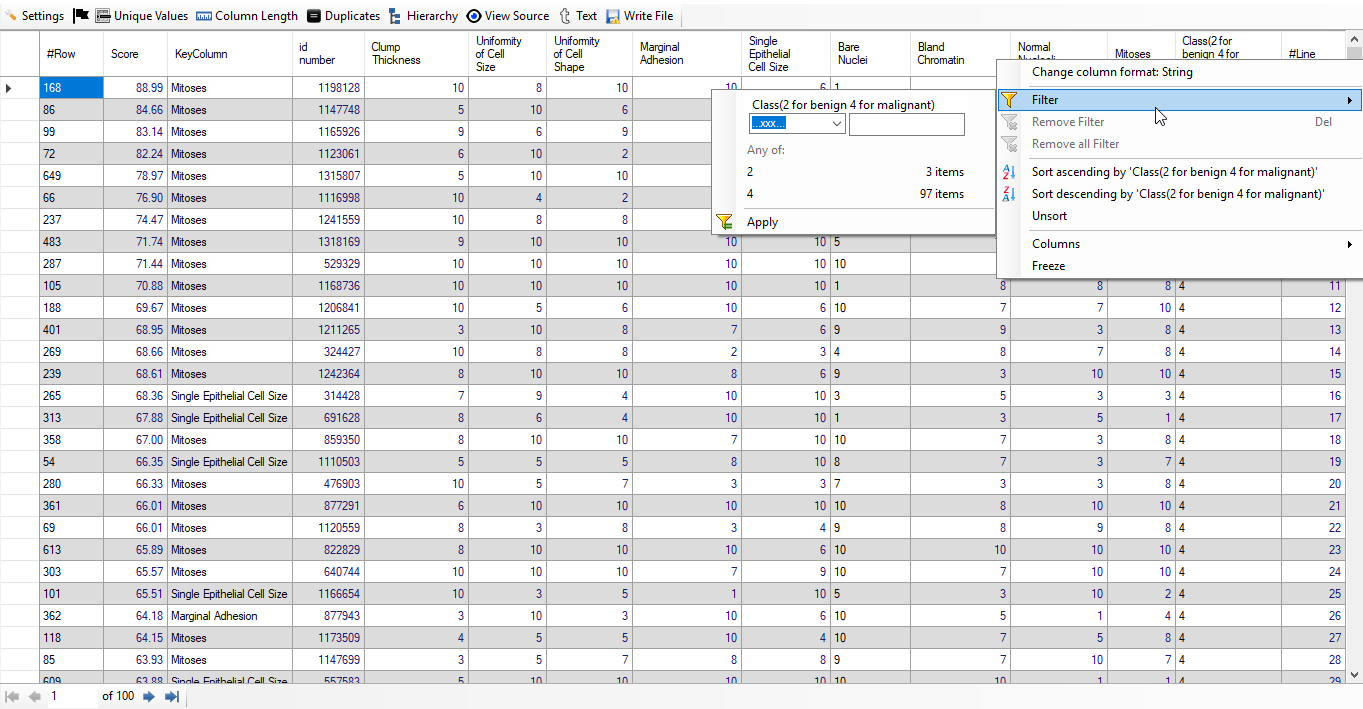Choose Sort descending by Class column
Screen dimensions: 1363x709
[x=1177, y=194]
